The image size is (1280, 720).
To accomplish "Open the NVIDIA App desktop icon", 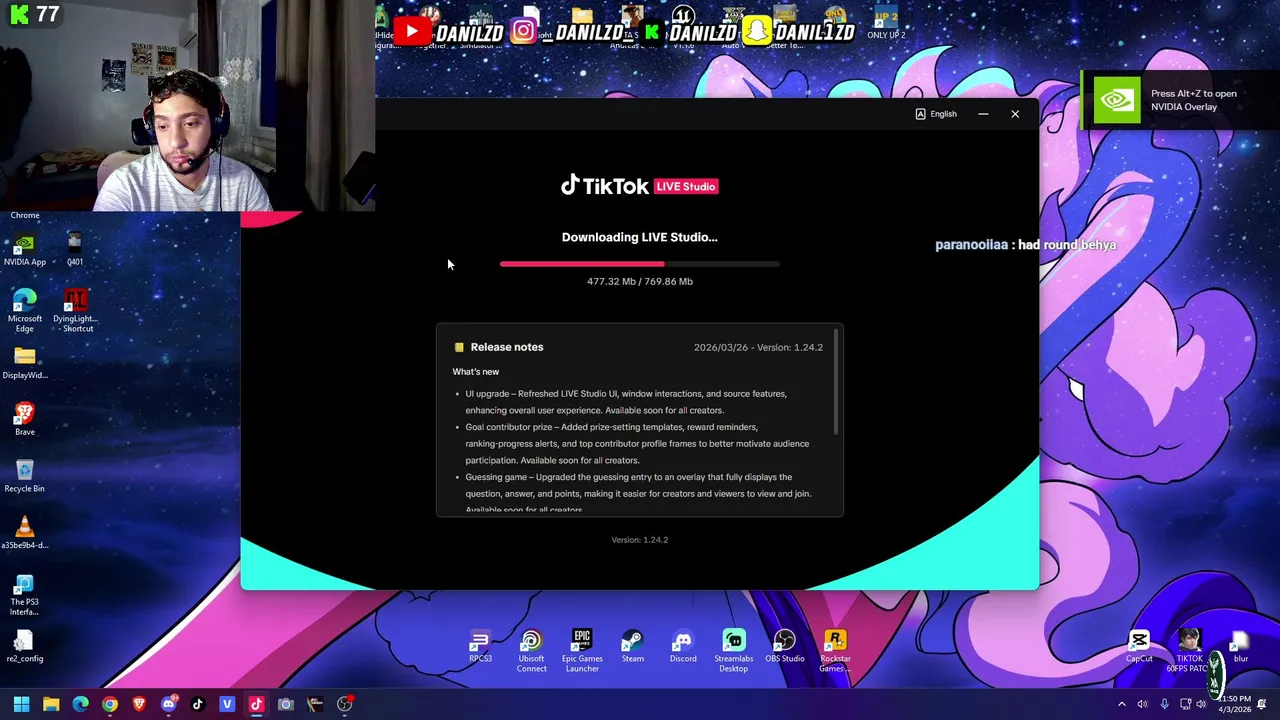I will pos(25,250).
